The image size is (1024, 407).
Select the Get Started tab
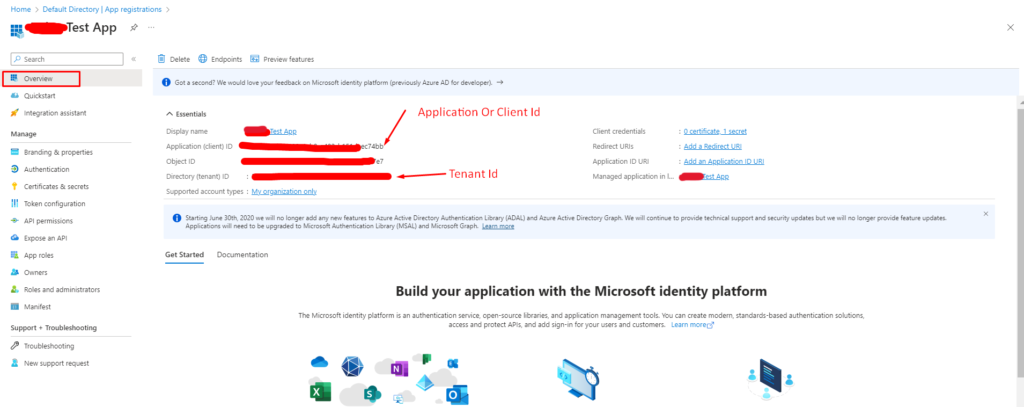click(x=184, y=255)
